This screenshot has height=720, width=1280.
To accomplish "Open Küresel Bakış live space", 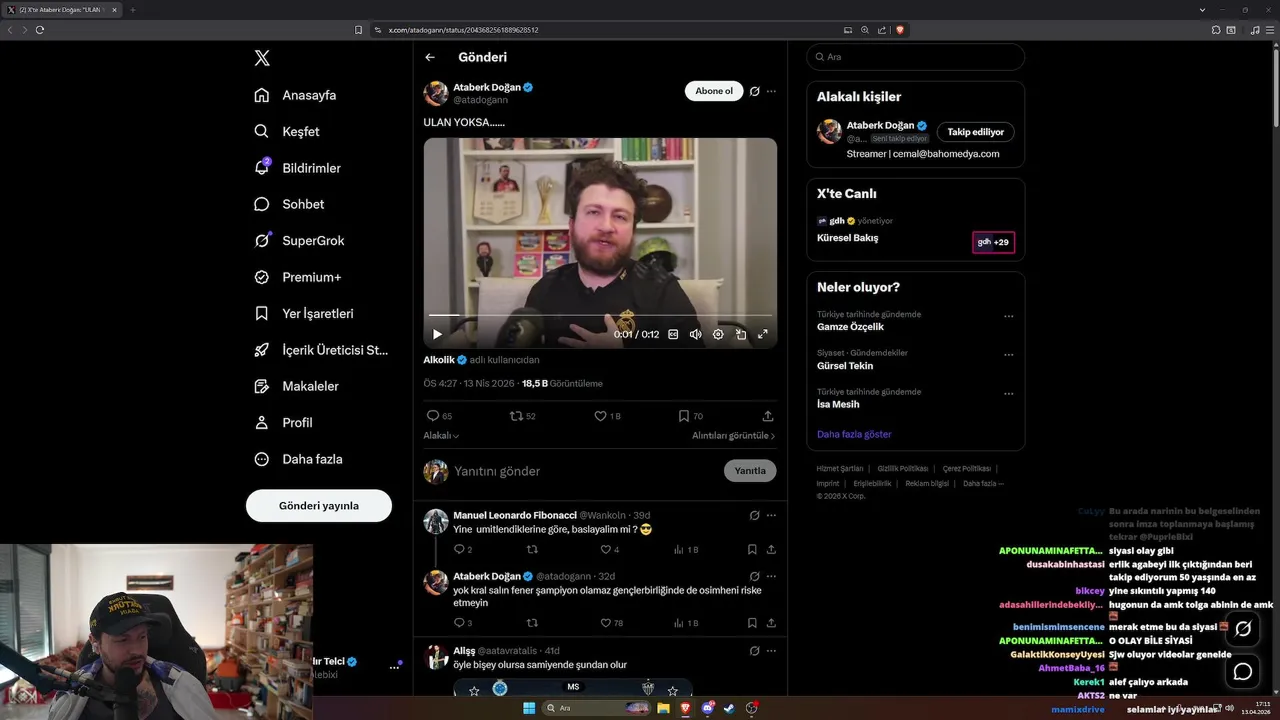I will 848,238.
